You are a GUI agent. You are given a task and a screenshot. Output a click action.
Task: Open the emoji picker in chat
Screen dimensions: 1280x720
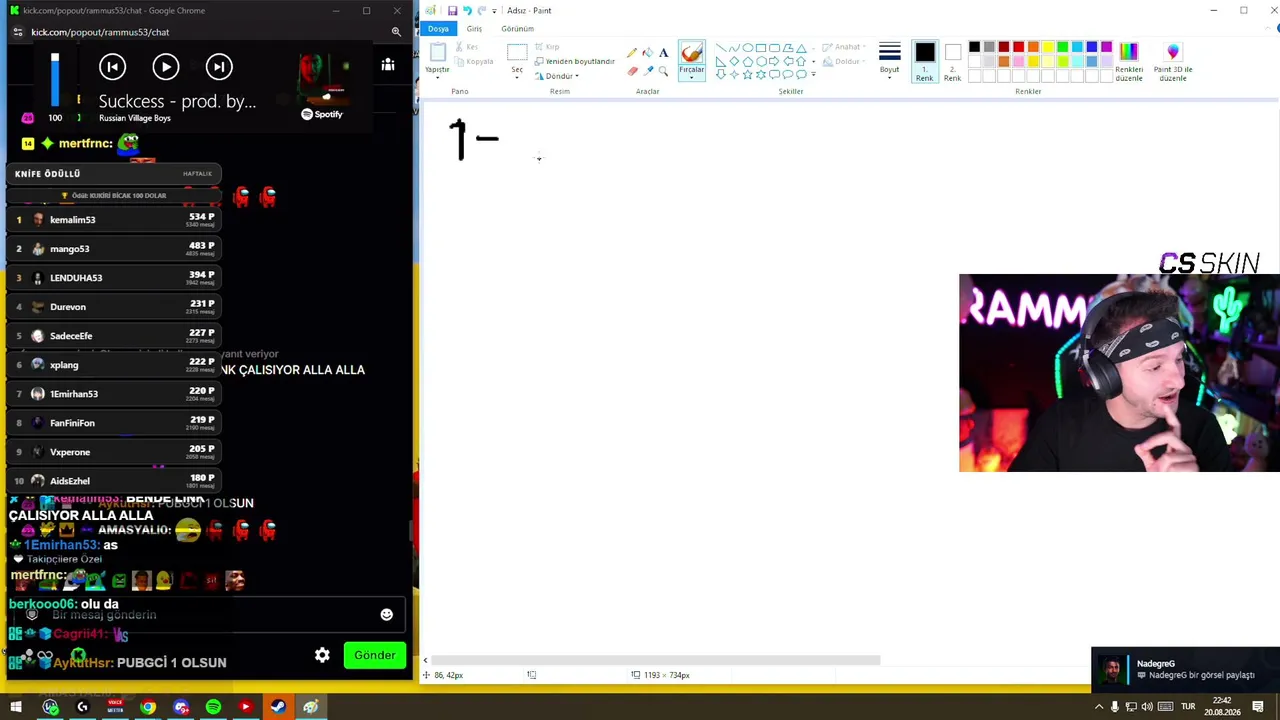coord(387,614)
